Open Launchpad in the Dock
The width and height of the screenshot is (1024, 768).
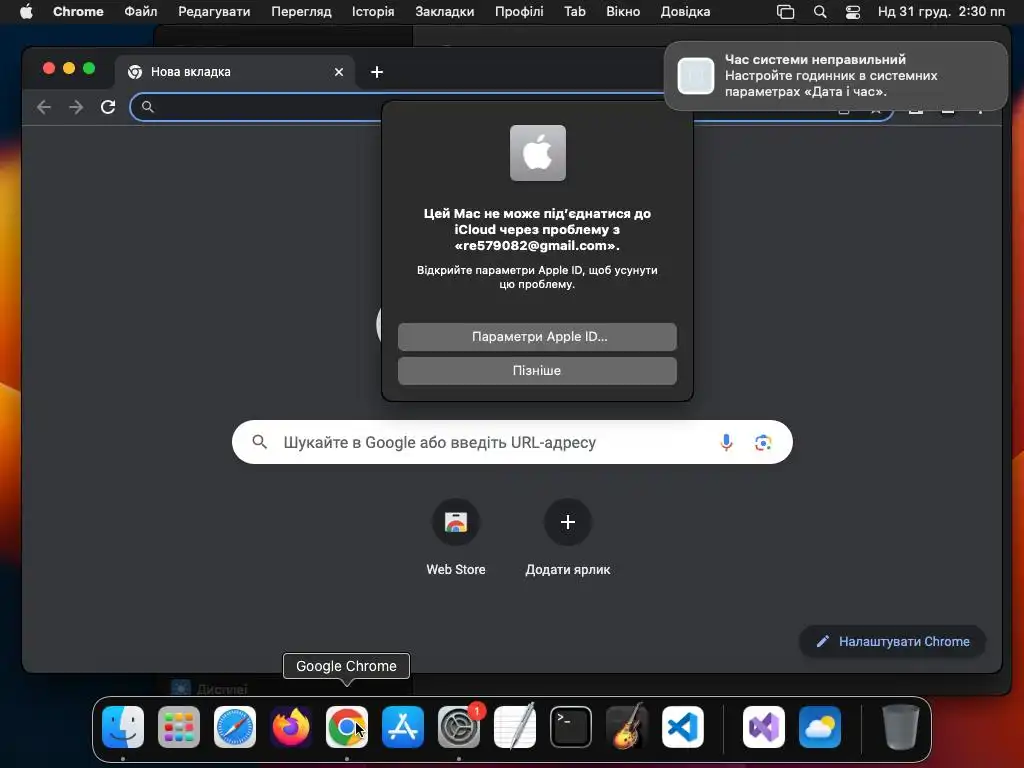[x=179, y=726]
